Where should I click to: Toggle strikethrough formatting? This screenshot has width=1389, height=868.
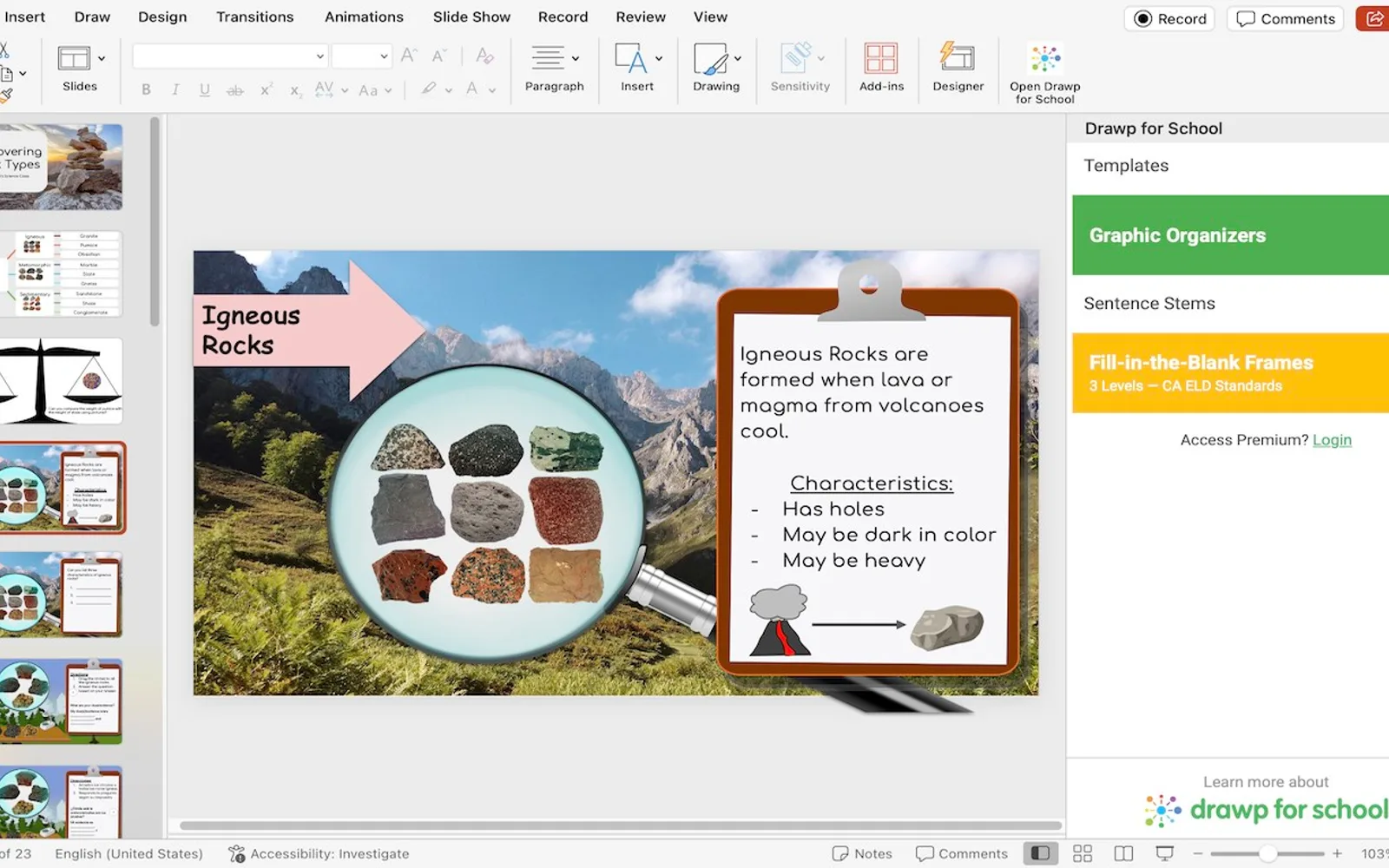click(234, 89)
